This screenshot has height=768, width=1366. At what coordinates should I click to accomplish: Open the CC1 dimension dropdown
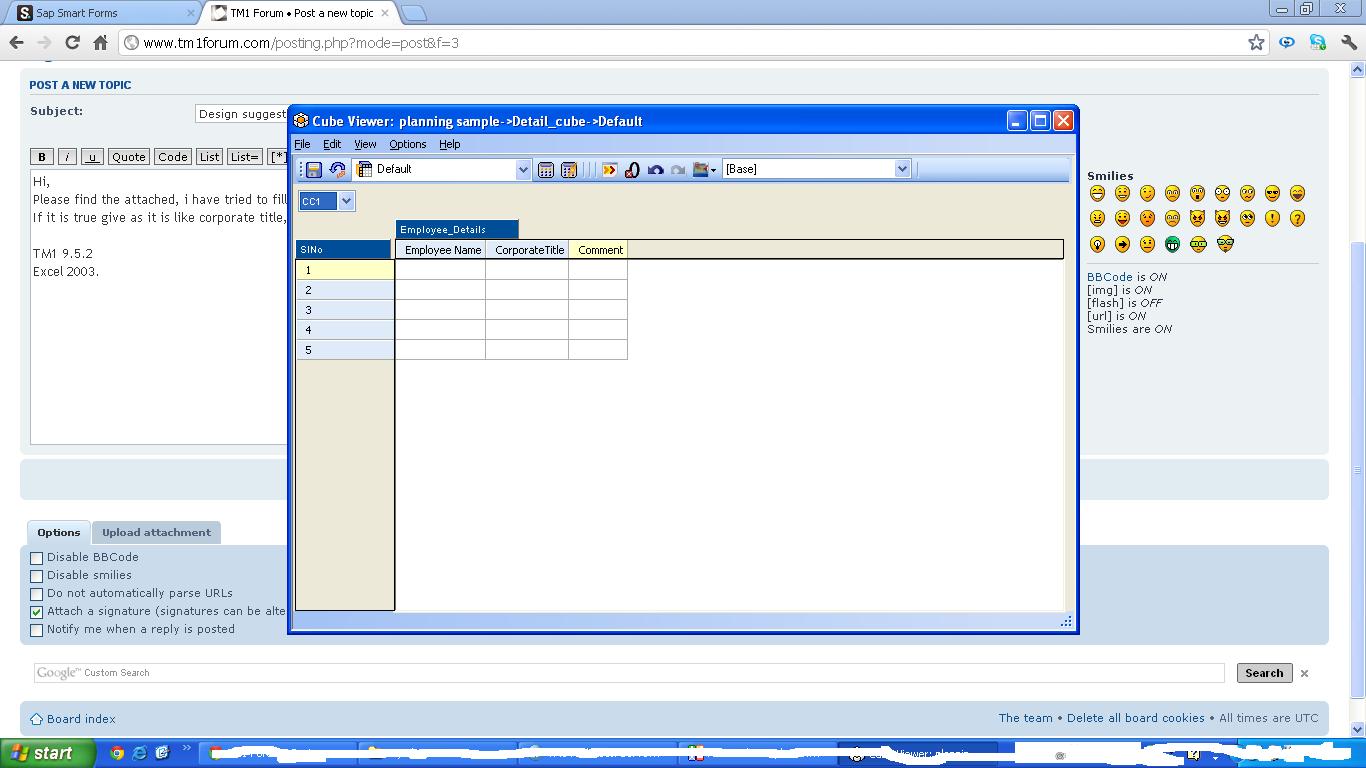point(346,201)
